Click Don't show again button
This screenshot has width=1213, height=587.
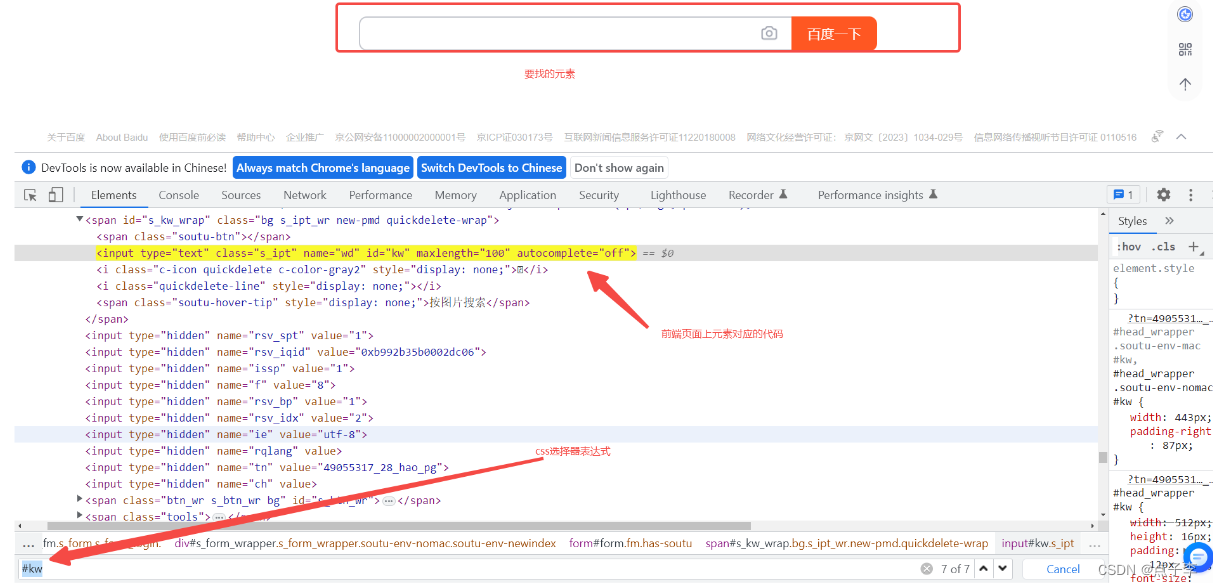(x=619, y=168)
